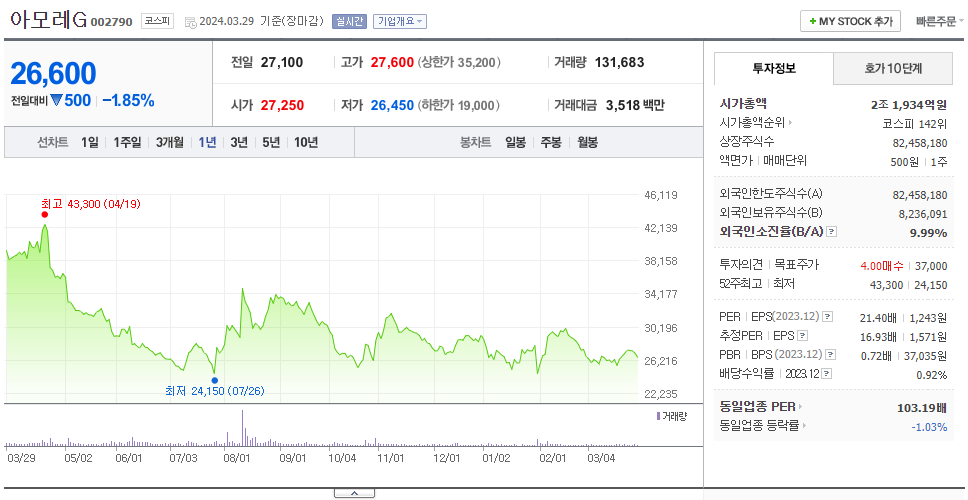Screen dimensions: 968x500
Task: Select the 3년 line chart period
Action: [x=239, y=143]
